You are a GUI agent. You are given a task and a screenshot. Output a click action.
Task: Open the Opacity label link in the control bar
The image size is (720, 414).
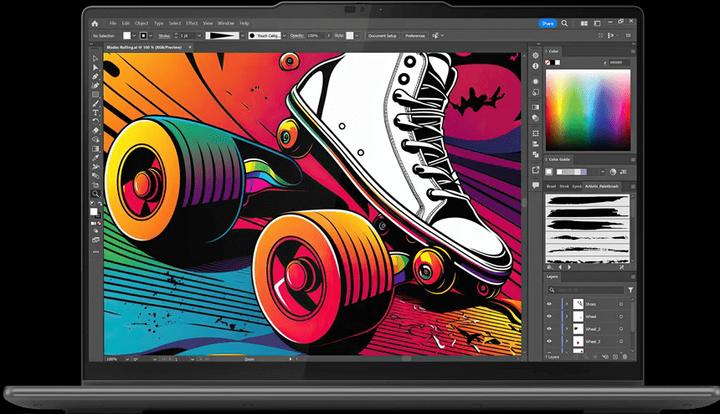pyautogui.click(x=297, y=35)
